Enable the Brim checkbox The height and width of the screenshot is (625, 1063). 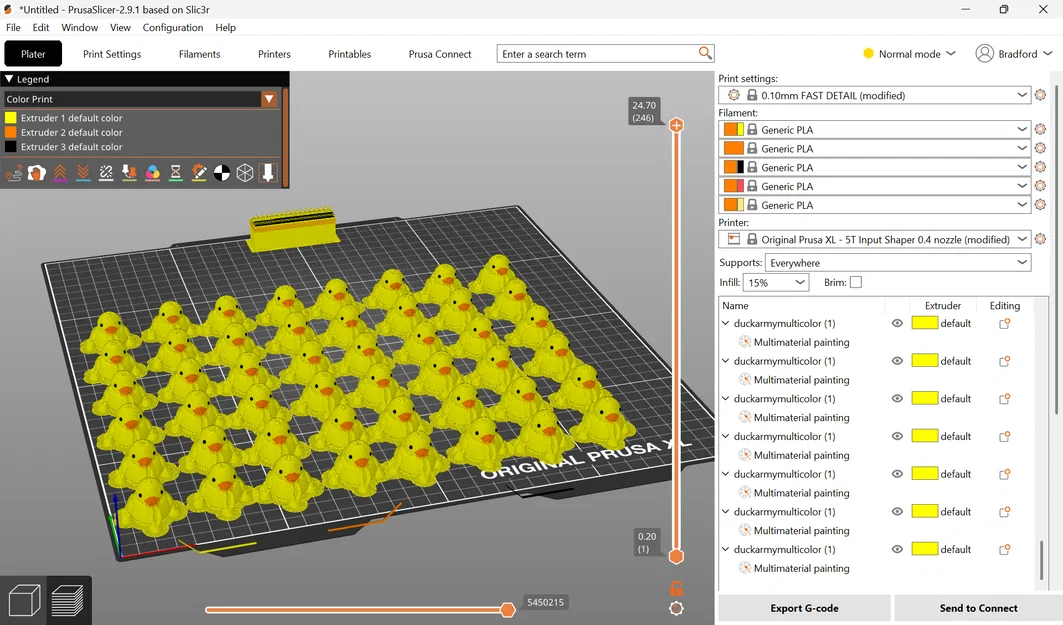click(856, 282)
